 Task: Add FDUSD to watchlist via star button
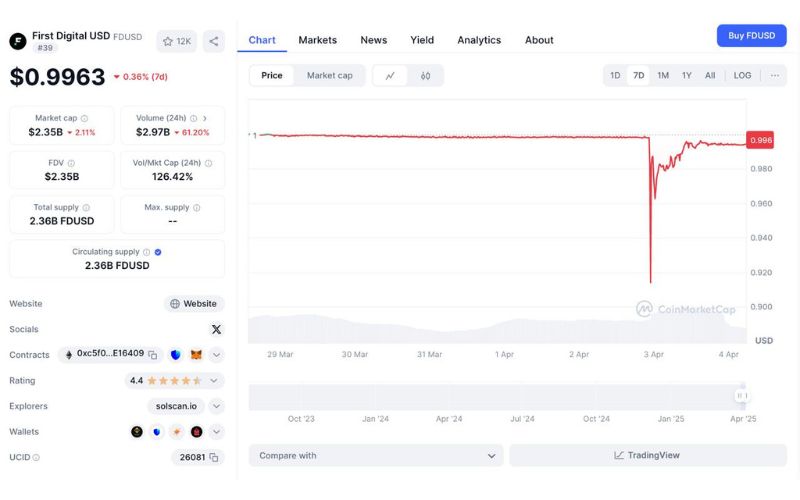(177, 41)
